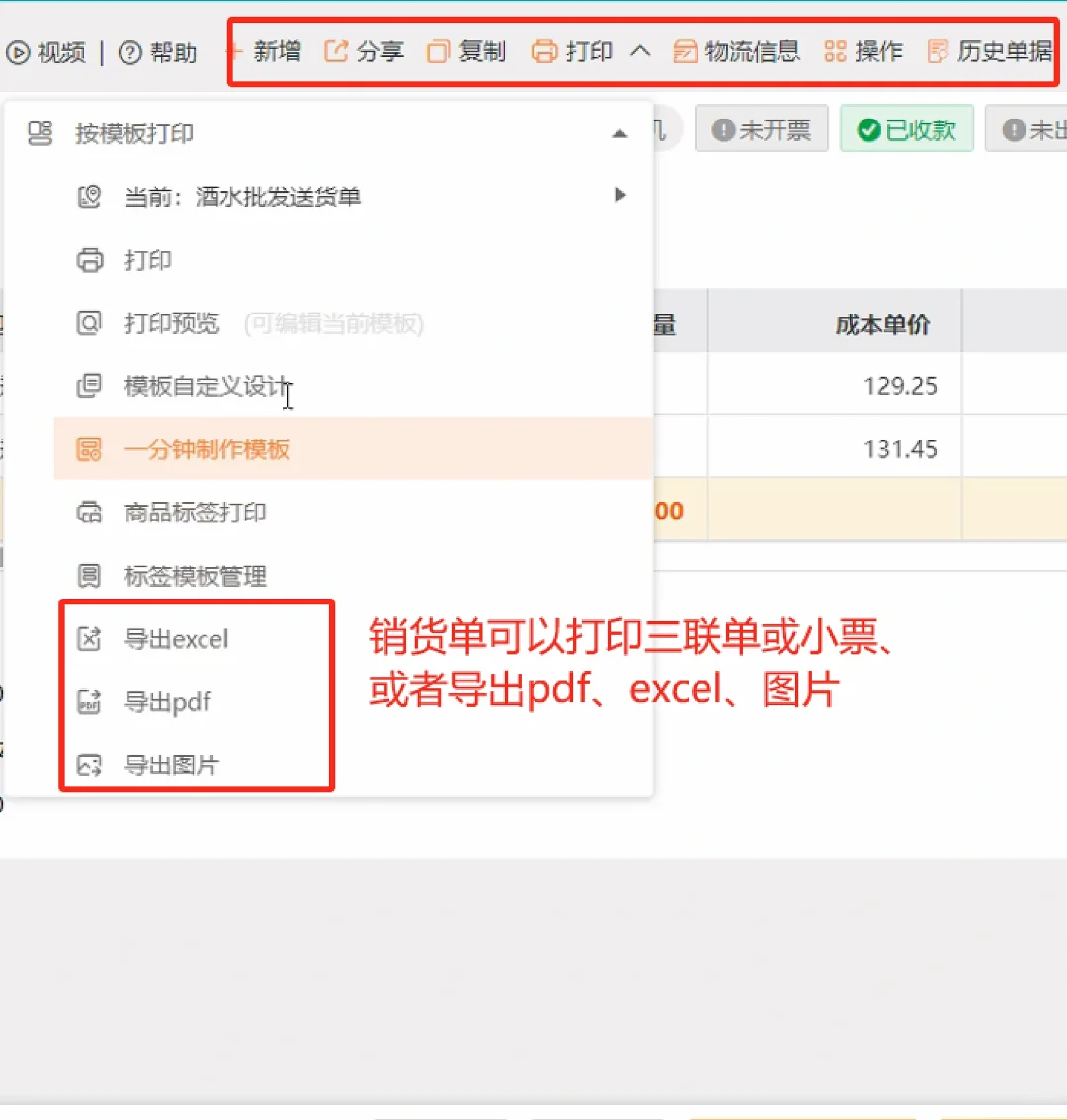Image resolution: width=1067 pixels, height=1120 pixels.
Task: Click the 一分钟制作模板 icon
Action: (89, 449)
